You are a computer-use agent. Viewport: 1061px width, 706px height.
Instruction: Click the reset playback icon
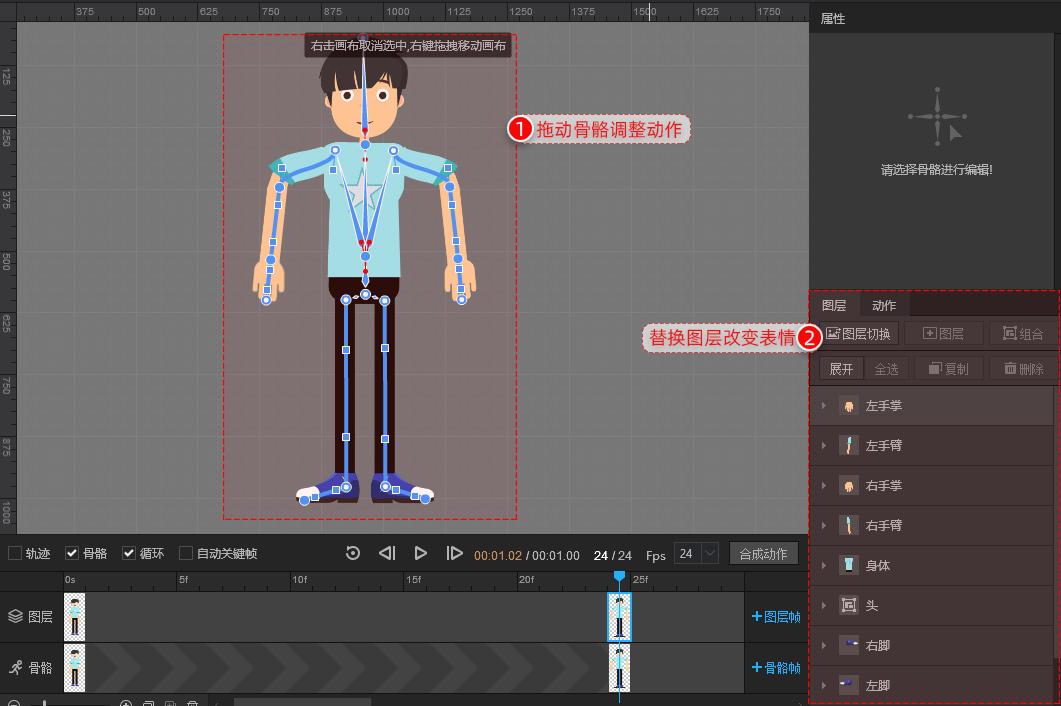tap(353, 553)
